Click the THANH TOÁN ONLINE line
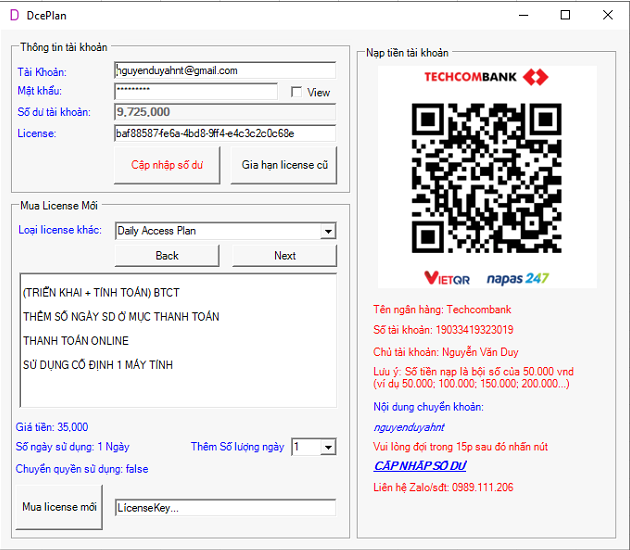The width and height of the screenshot is (630, 550). 76,341
